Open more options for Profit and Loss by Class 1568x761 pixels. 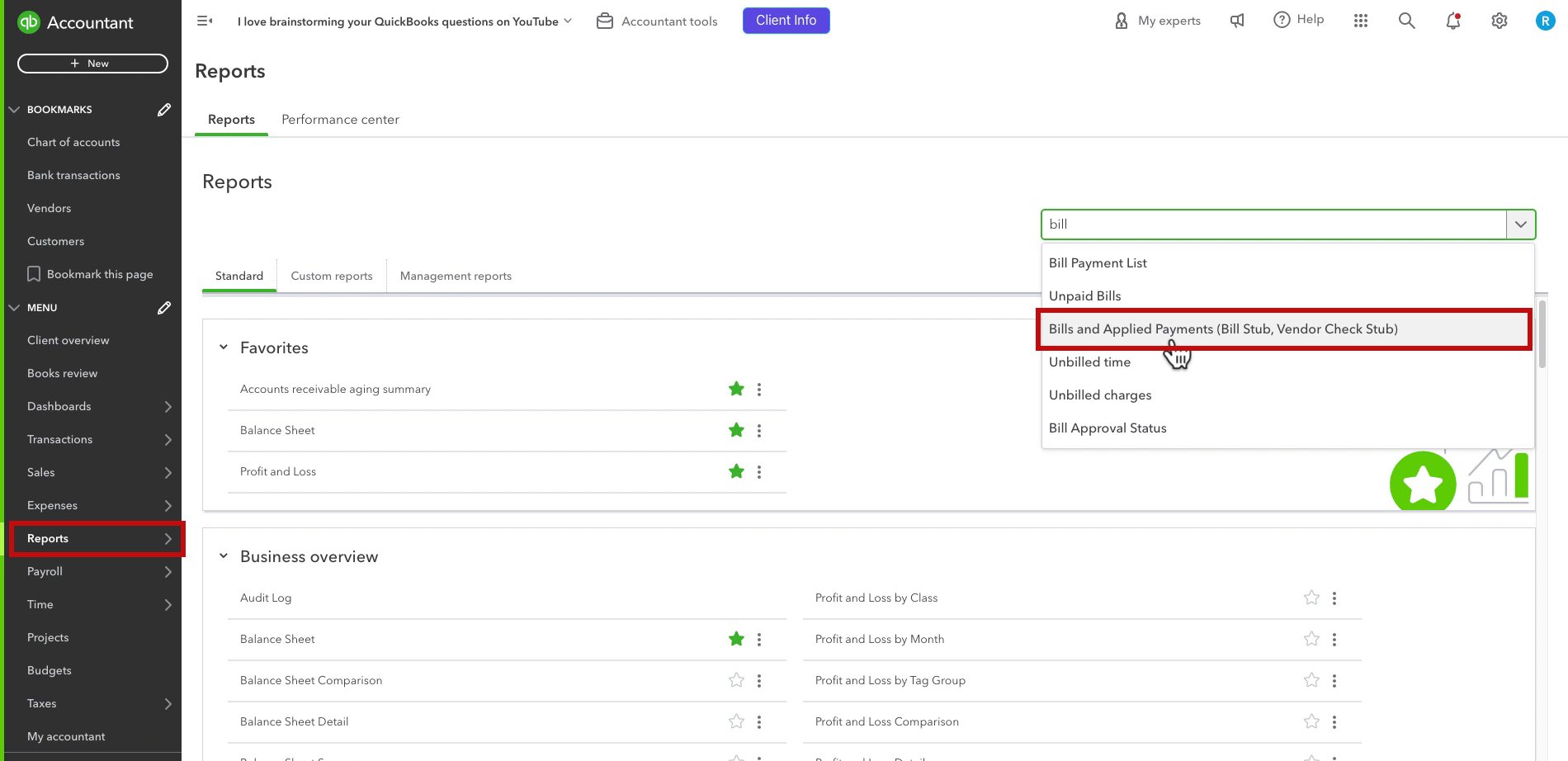coord(1334,598)
